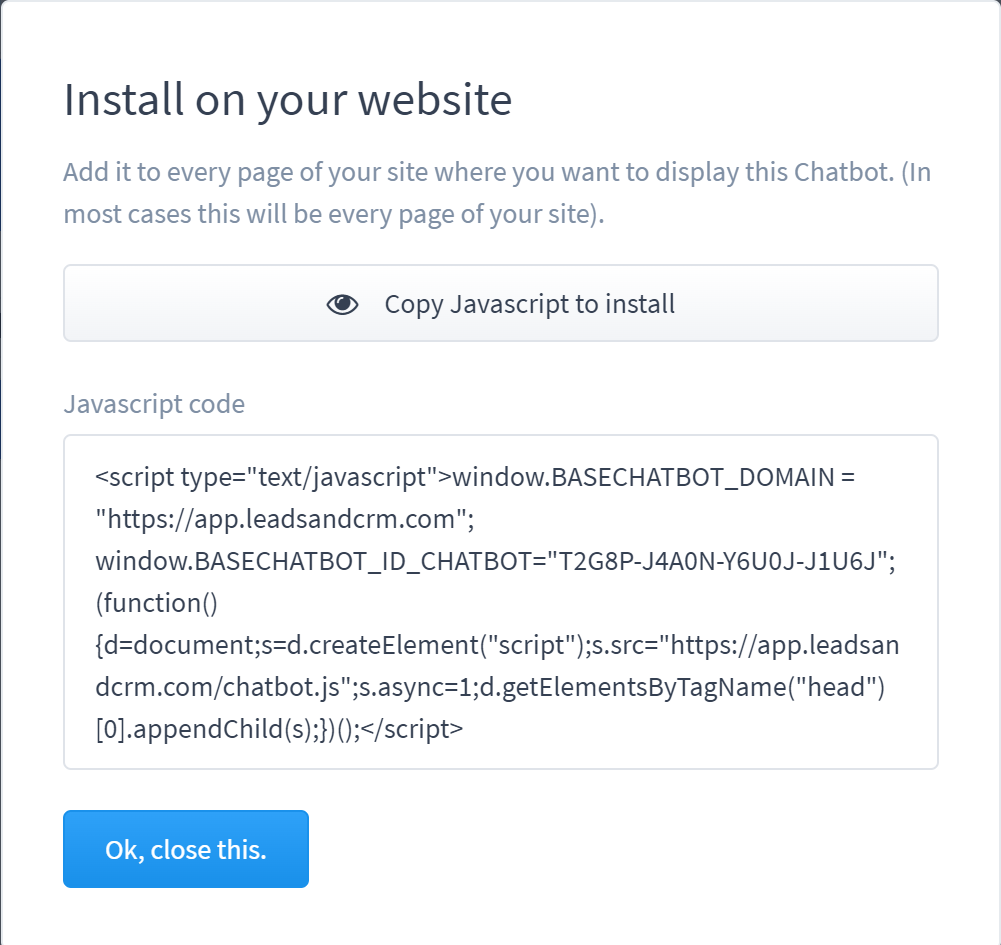The height and width of the screenshot is (945, 1001).
Task: Focus the Javascript code text area
Action: pos(500,602)
